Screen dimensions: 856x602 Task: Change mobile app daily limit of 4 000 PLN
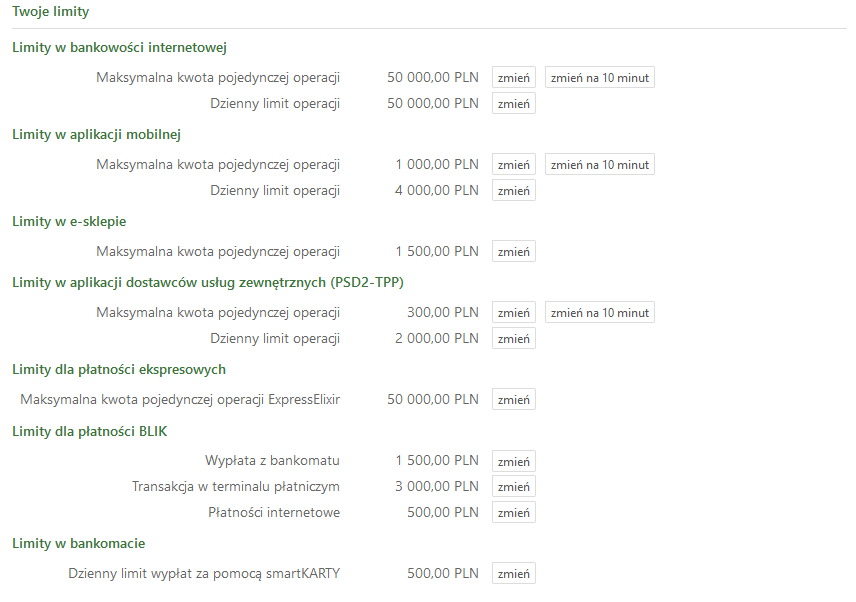(x=513, y=191)
